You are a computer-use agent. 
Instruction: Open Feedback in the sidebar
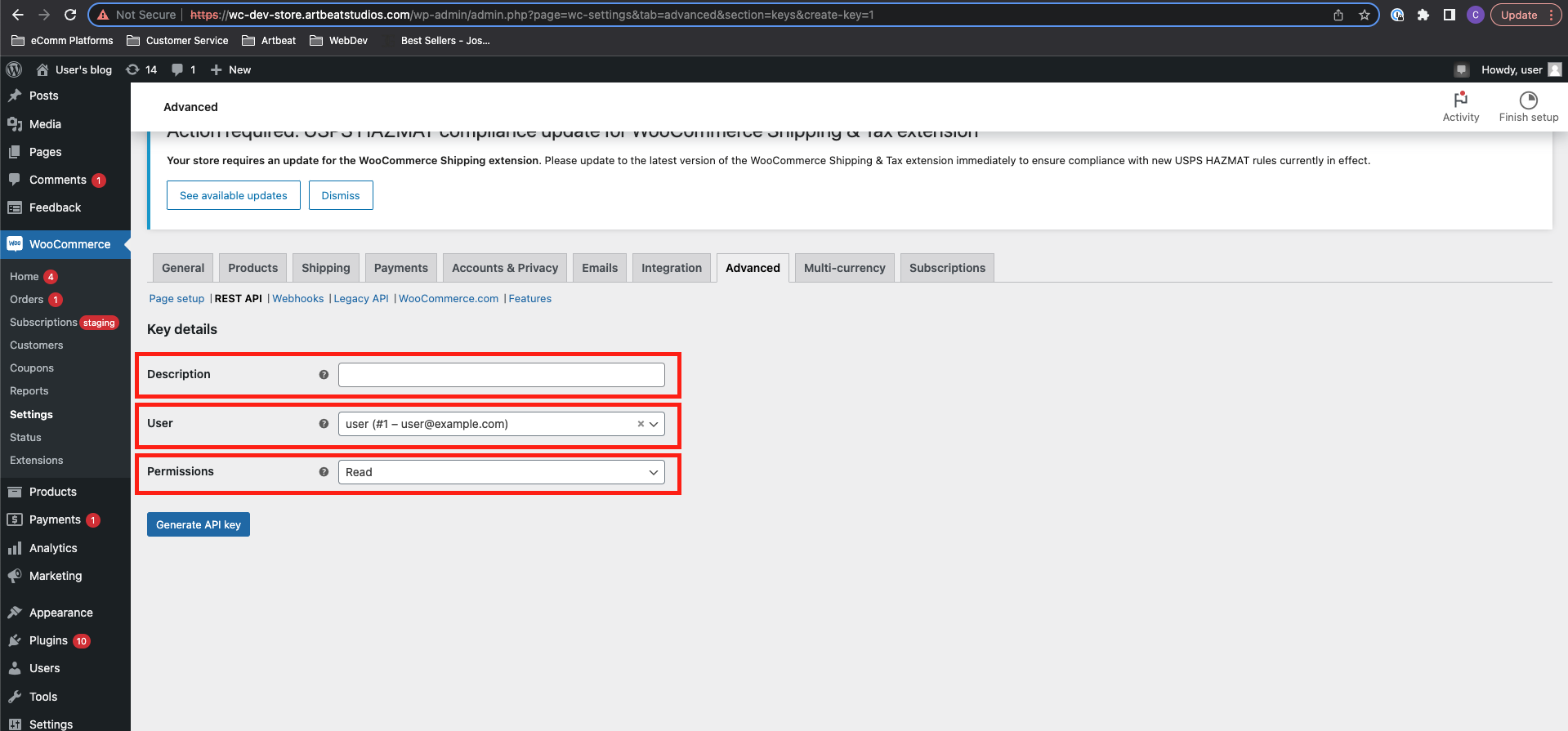coord(65,207)
